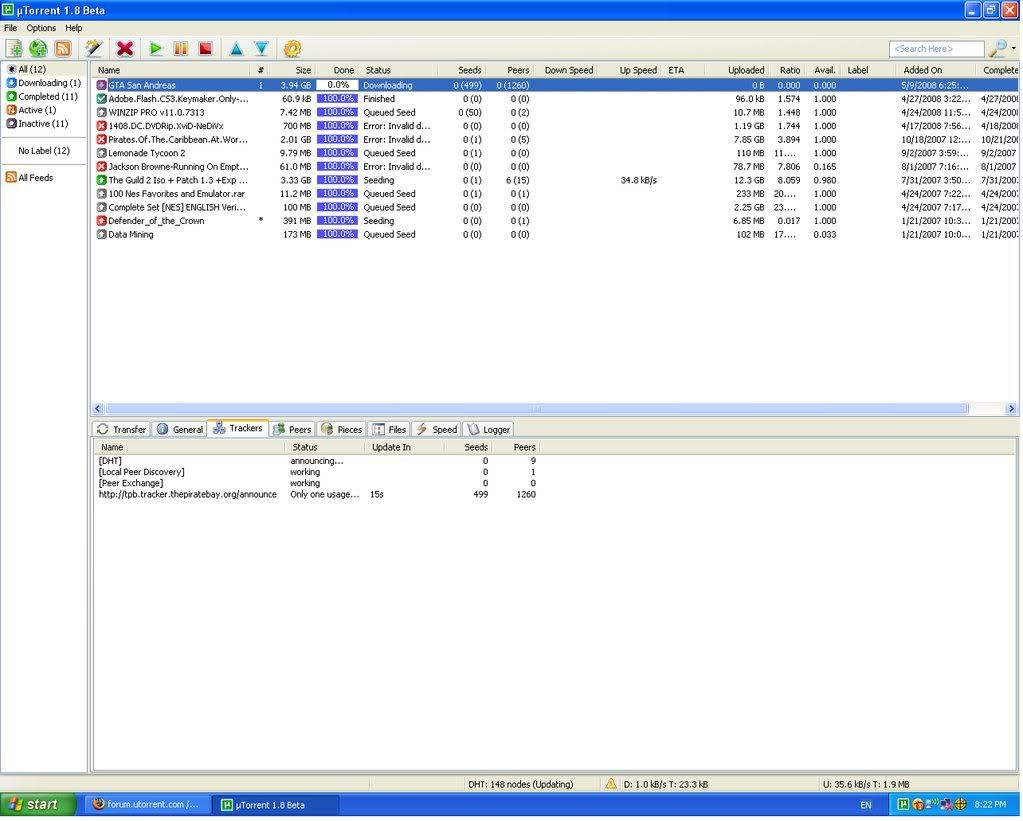Expand the search engine dropdown arrow
This screenshot has height=821, width=1023.
tap(1013, 48)
